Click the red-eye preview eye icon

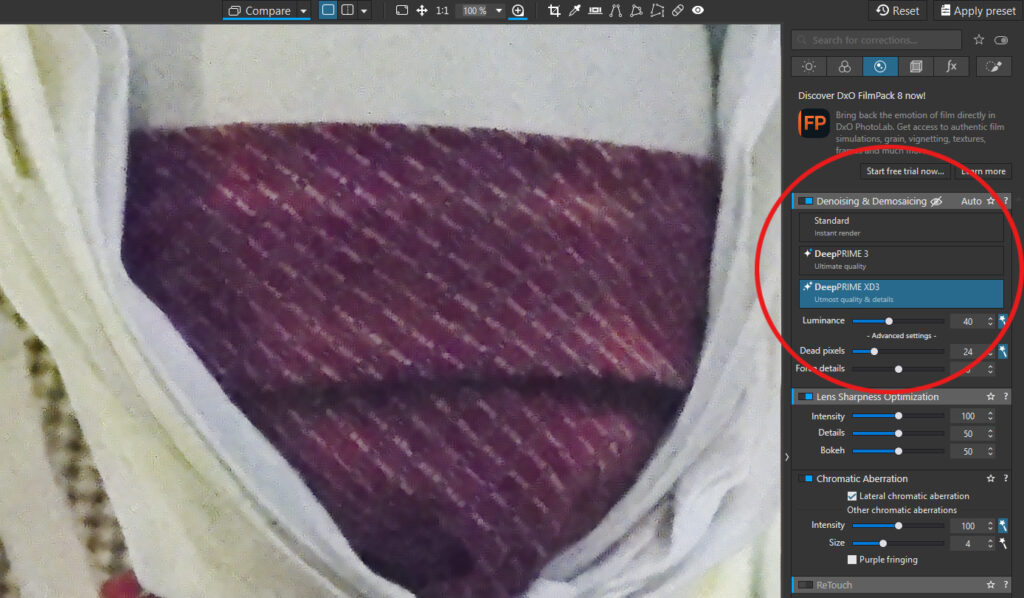click(698, 11)
